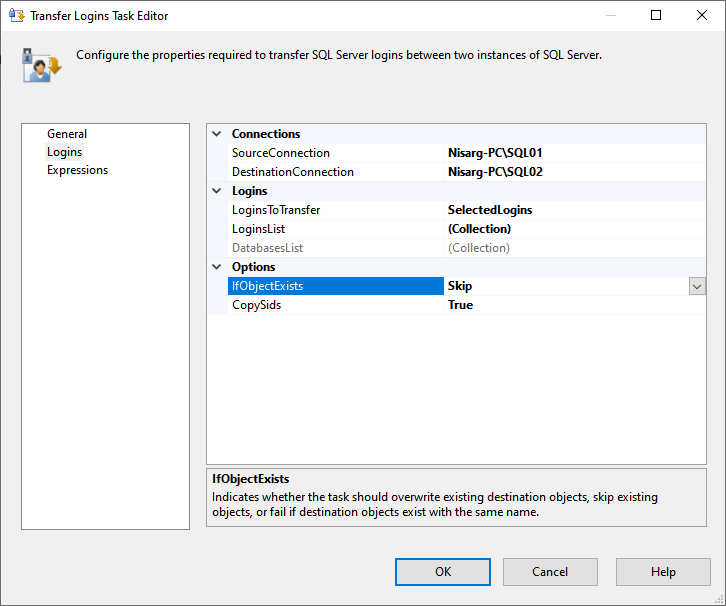Select the CopySids property name
This screenshot has width=726, height=606.
tap(256, 305)
